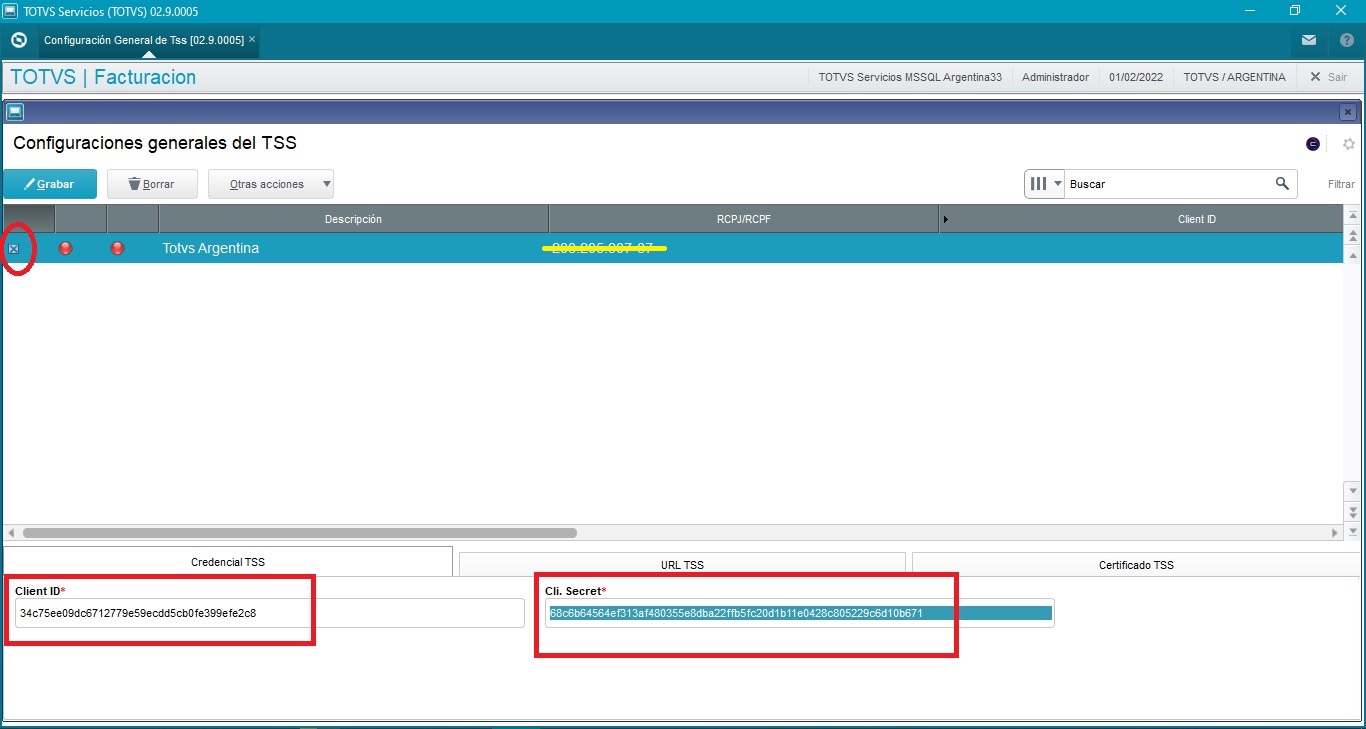Click into the Client ID input field
Image resolution: width=1366 pixels, height=729 pixels.
(x=269, y=613)
